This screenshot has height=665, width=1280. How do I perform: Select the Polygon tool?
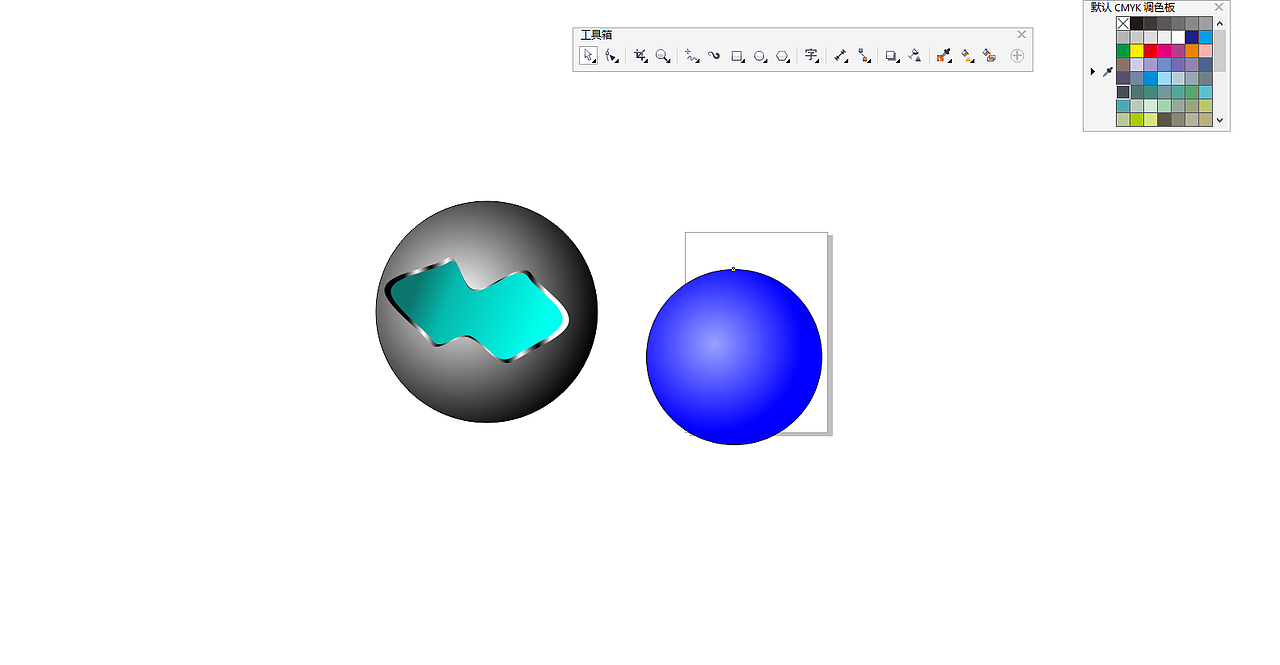pos(784,56)
